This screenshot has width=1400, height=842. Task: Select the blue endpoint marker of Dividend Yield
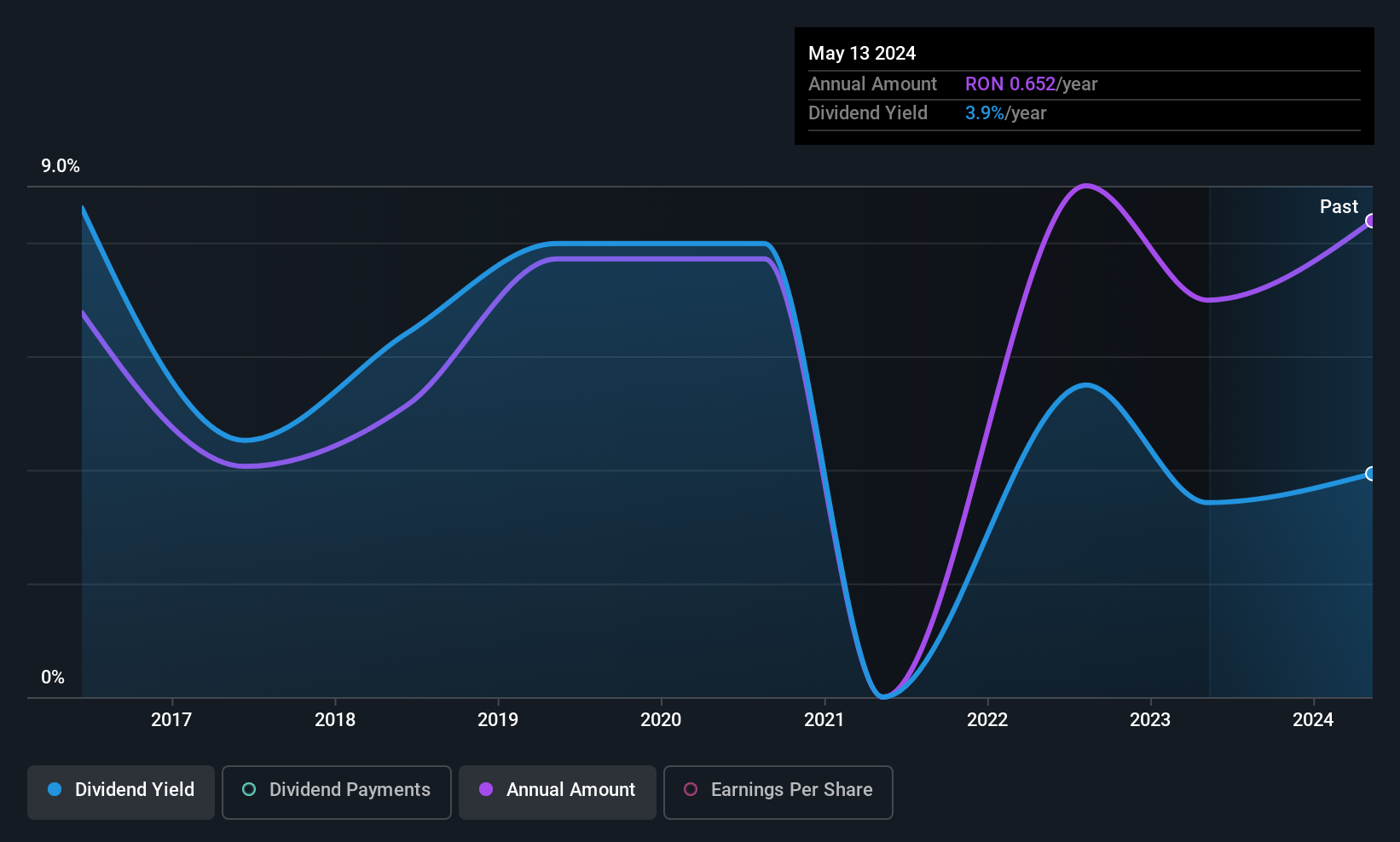1370,474
